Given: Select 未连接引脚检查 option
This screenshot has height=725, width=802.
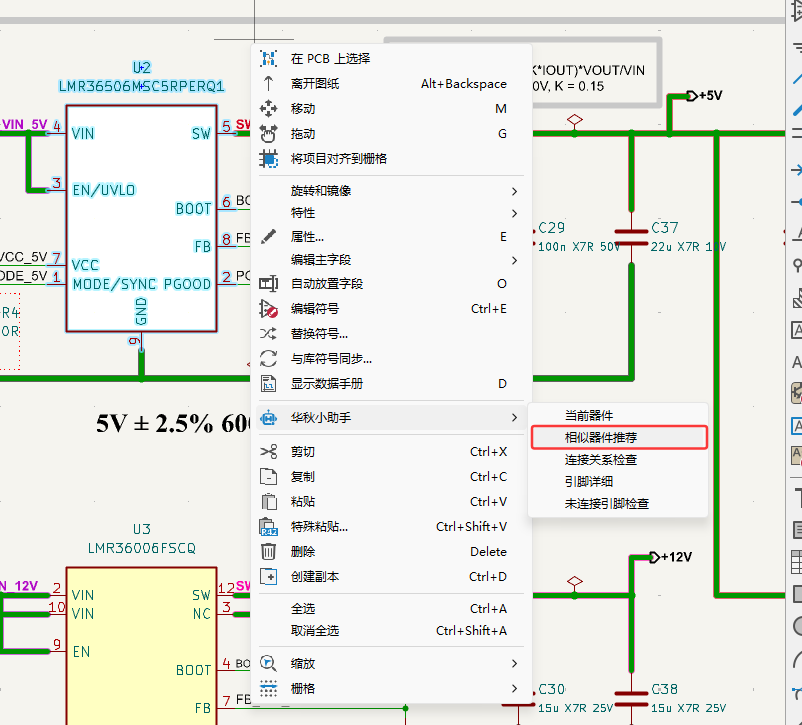Looking at the screenshot, I should click(x=606, y=504).
